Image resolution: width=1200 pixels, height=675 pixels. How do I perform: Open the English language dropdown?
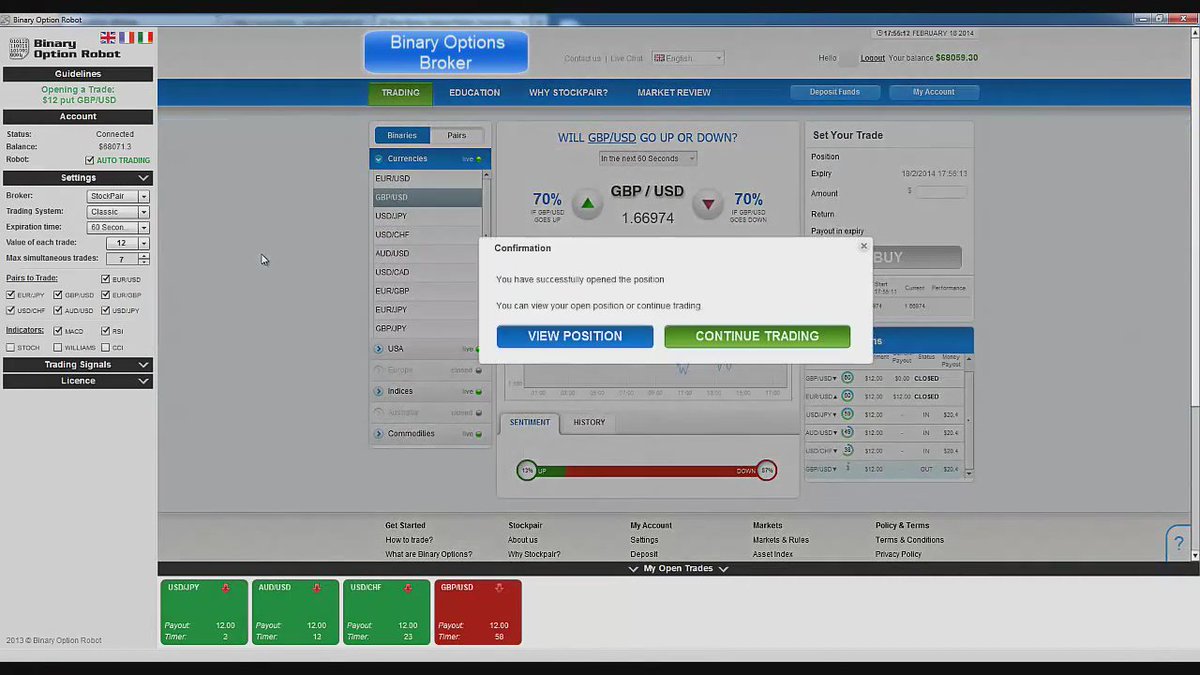(x=687, y=58)
